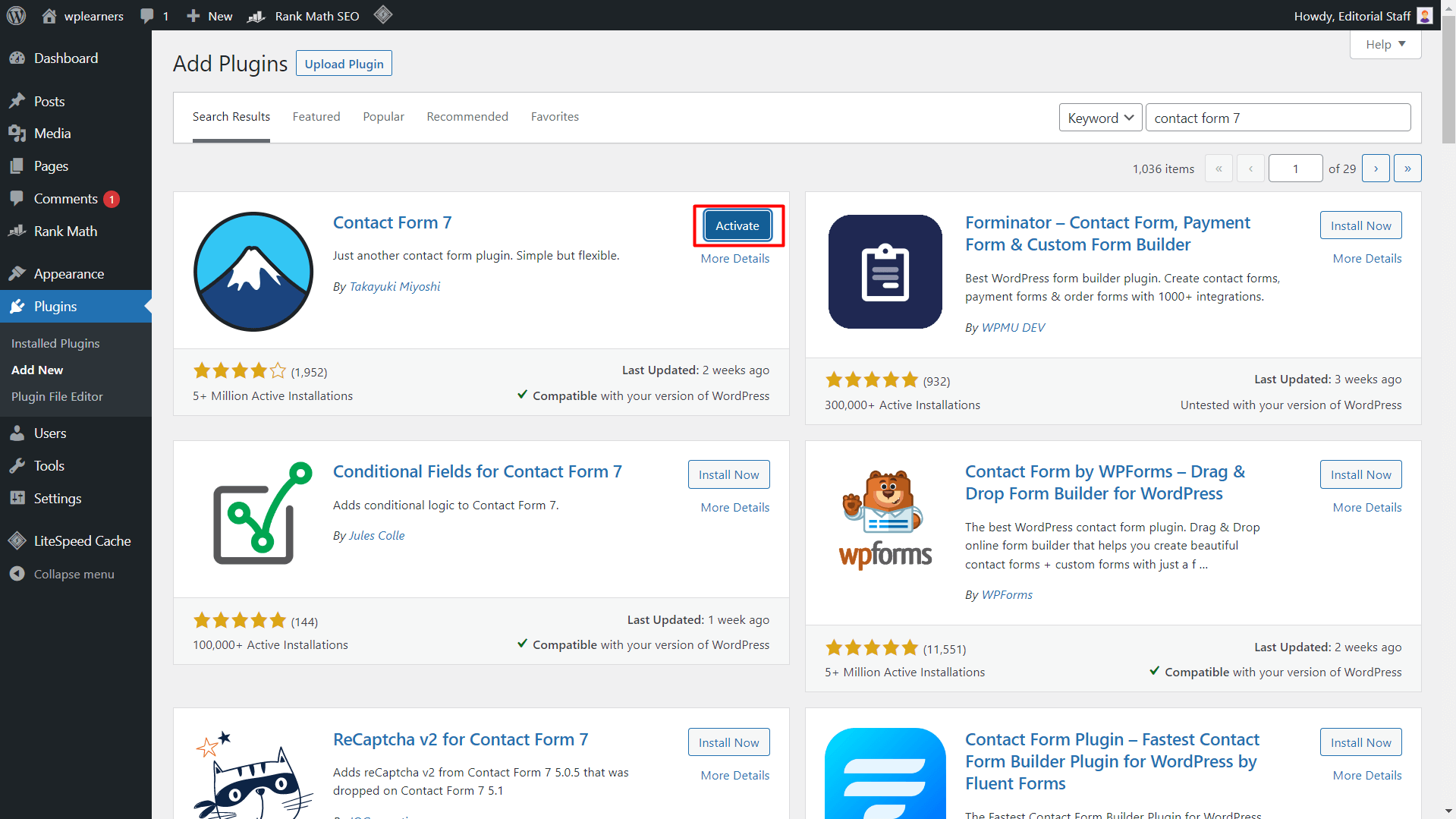Open the Forminator plugin title link

click(1108, 234)
